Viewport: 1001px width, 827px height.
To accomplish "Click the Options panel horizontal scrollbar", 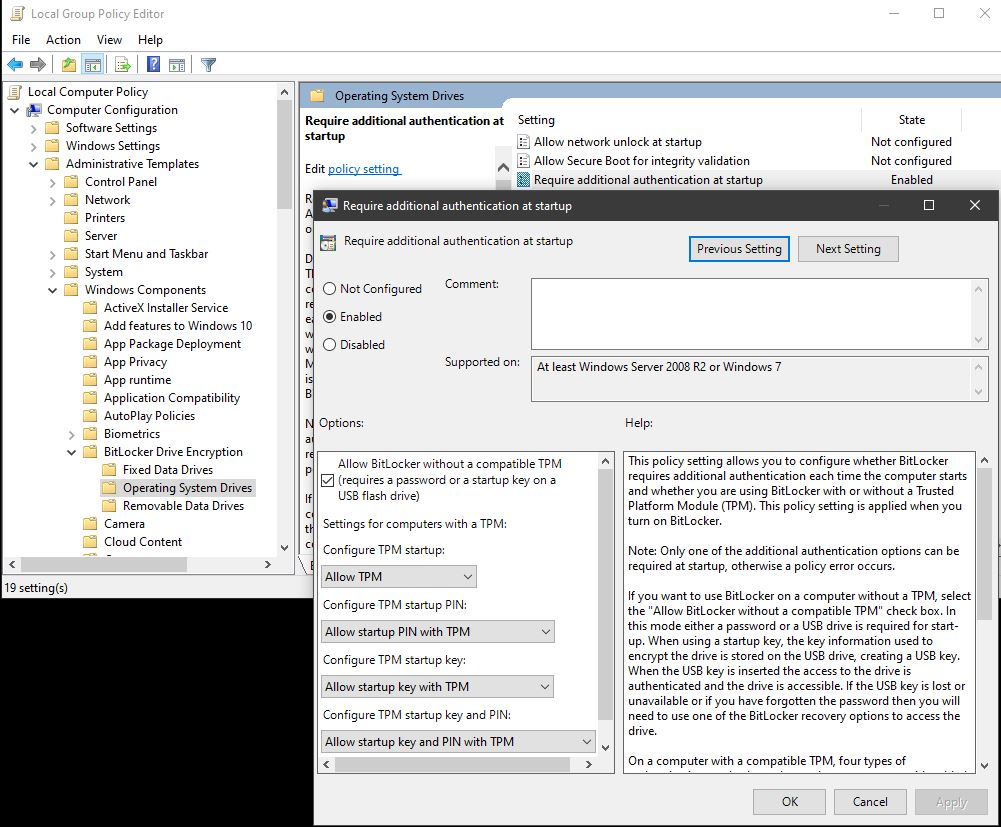I will point(453,764).
